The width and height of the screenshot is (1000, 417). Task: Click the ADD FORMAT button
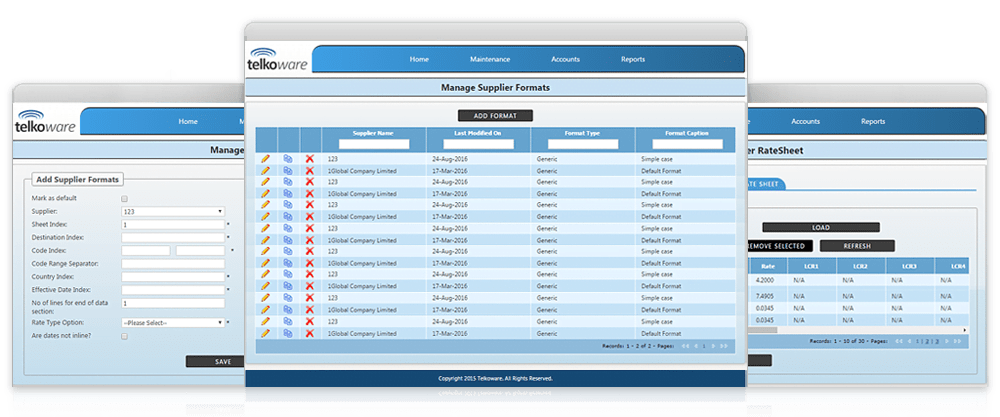[495, 116]
